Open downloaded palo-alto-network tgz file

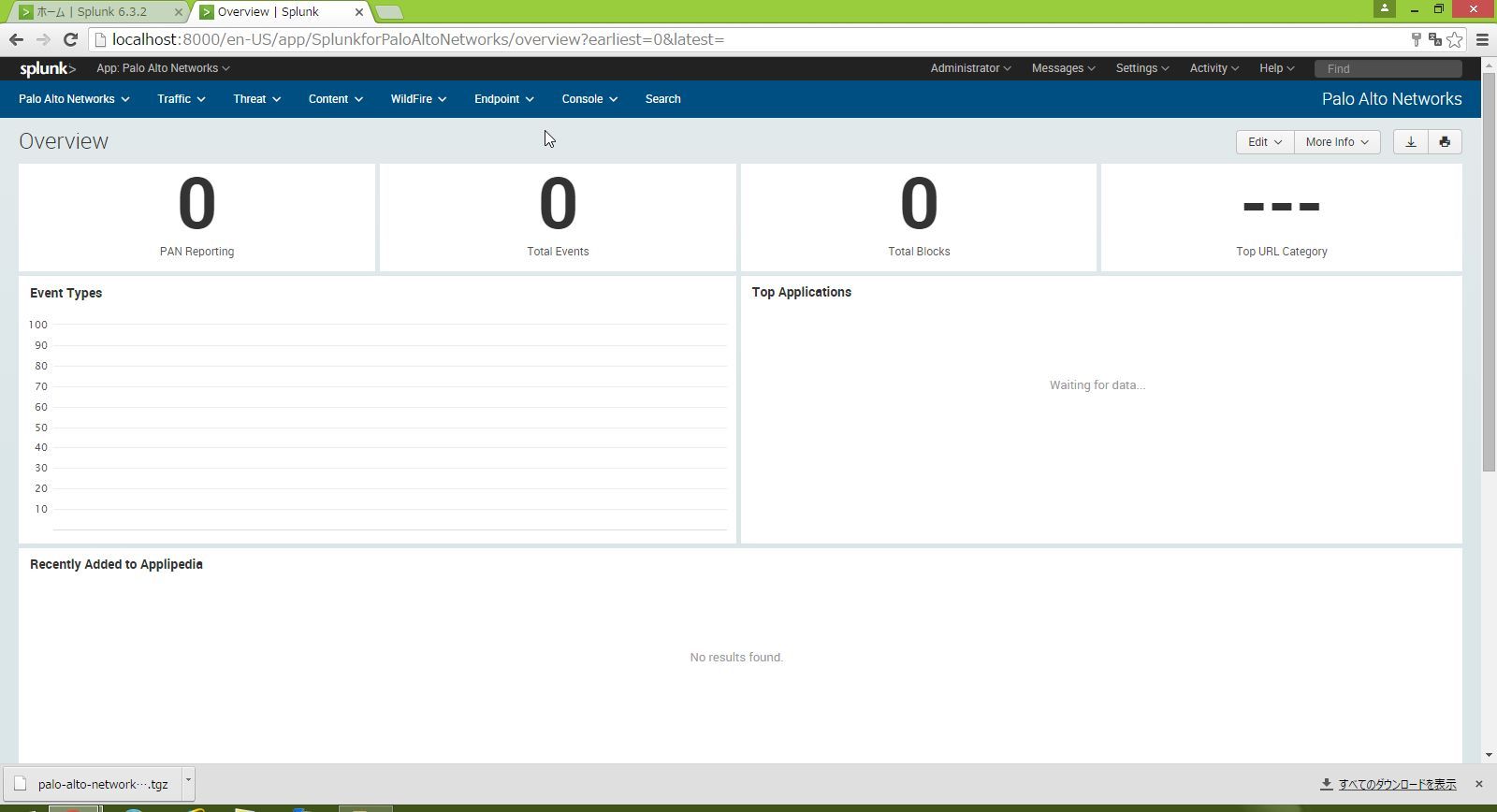(94, 784)
